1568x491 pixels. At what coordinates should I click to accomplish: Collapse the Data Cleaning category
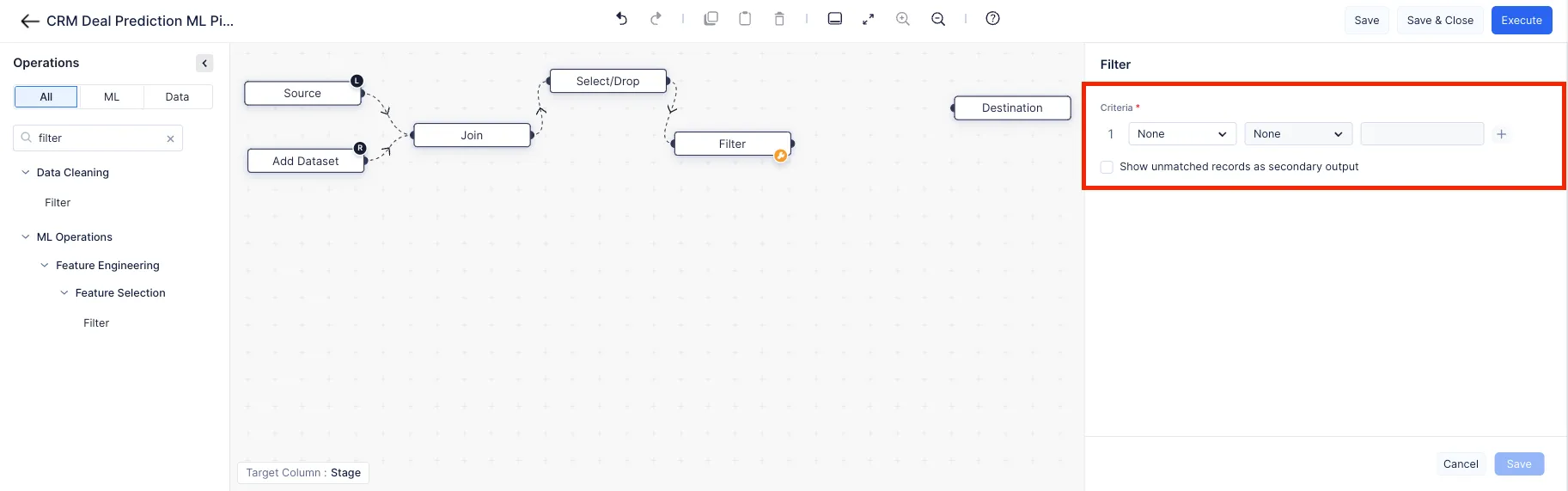tap(26, 173)
